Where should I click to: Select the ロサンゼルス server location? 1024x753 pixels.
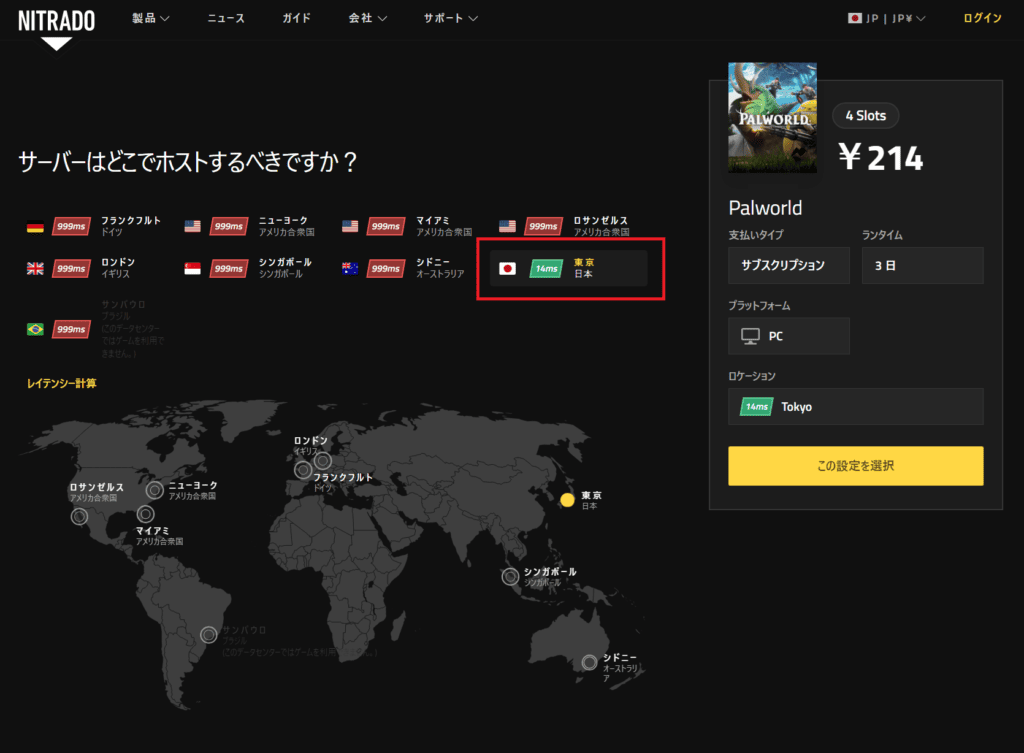point(566,226)
